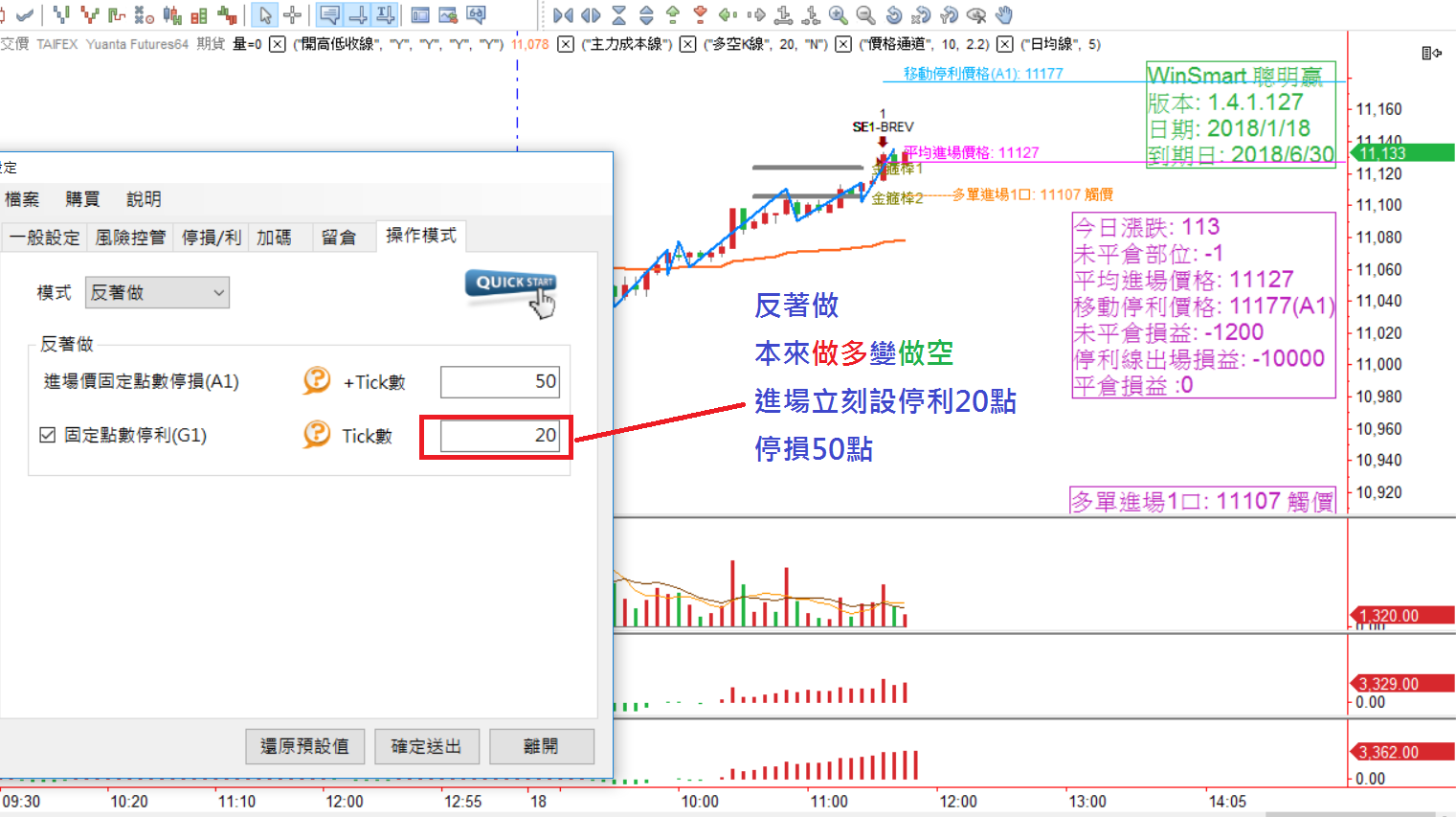Viewport: 1456px width, 817px height.
Task: Expand the price scale vertically
Action: (646, 14)
